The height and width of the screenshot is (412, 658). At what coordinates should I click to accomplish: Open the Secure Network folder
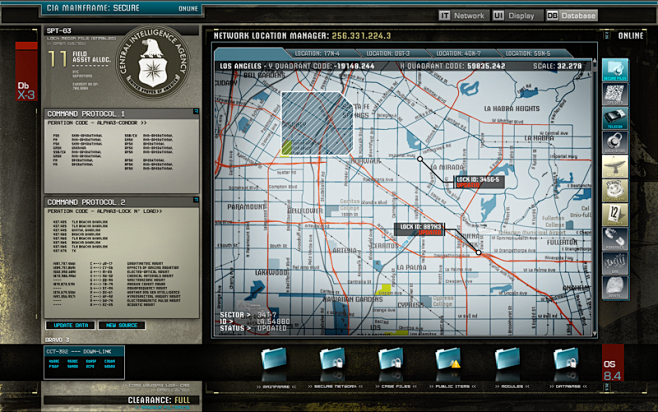(x=332, y=360)
